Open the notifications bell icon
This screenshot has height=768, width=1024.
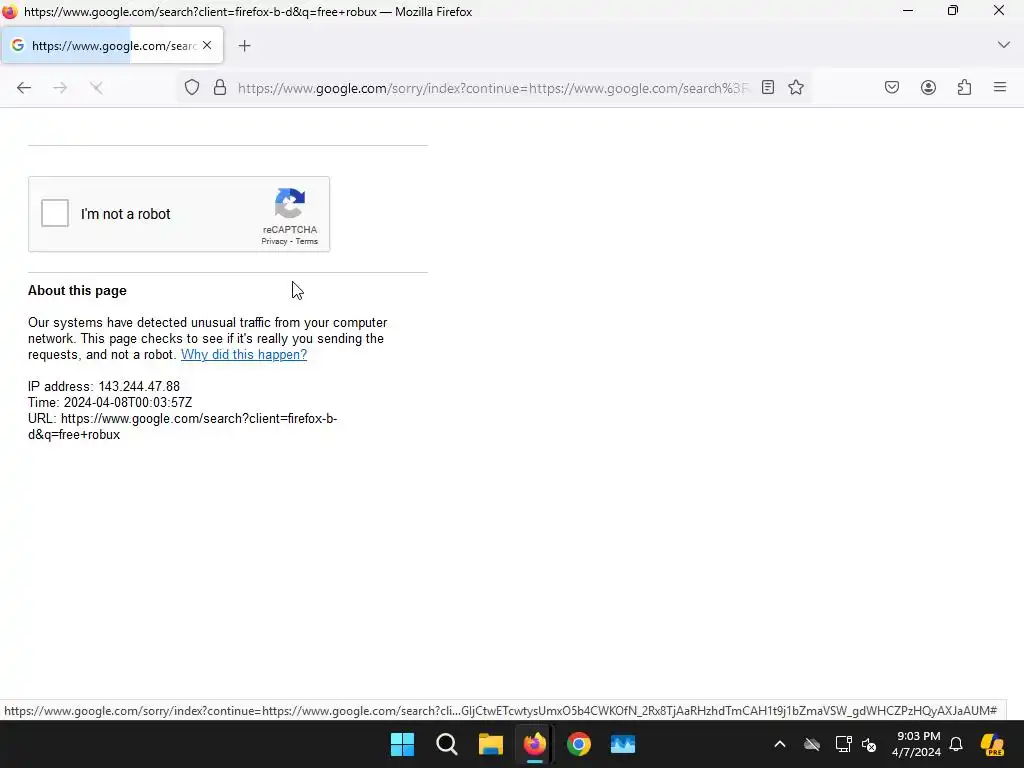pos(956,744)
